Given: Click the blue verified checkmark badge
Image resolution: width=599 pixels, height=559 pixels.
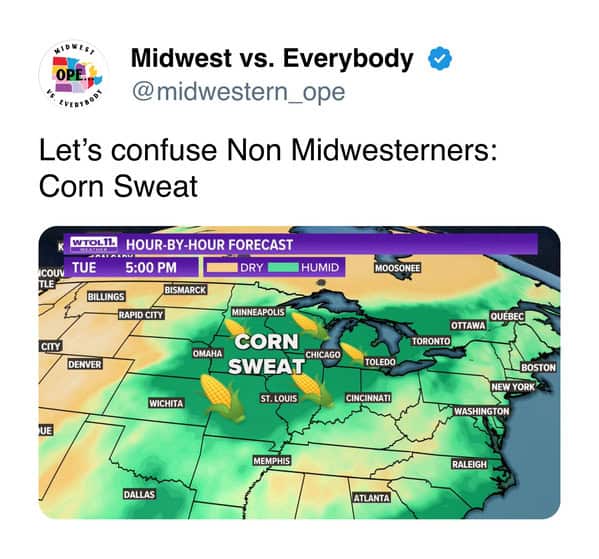Looking at the screenshot, I should click(x=440, y=58).
